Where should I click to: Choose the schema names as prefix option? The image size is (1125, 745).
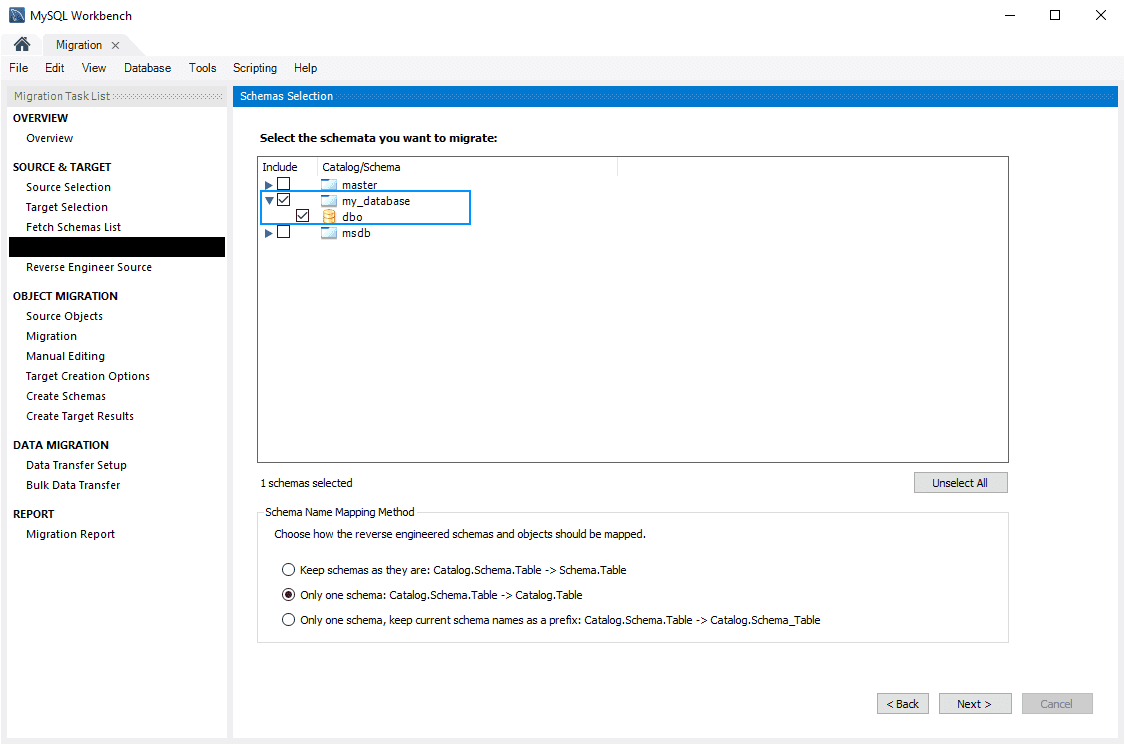coord(289,620)
